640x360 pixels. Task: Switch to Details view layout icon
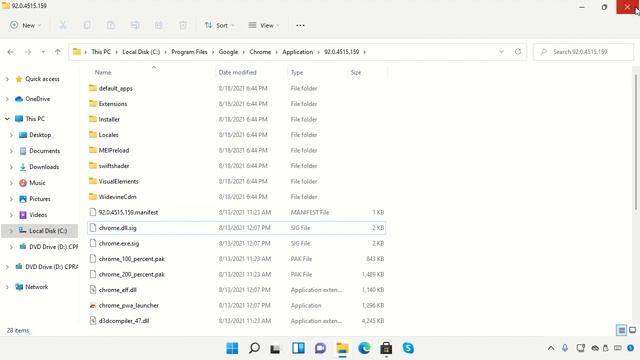click(x=621, y=330)
